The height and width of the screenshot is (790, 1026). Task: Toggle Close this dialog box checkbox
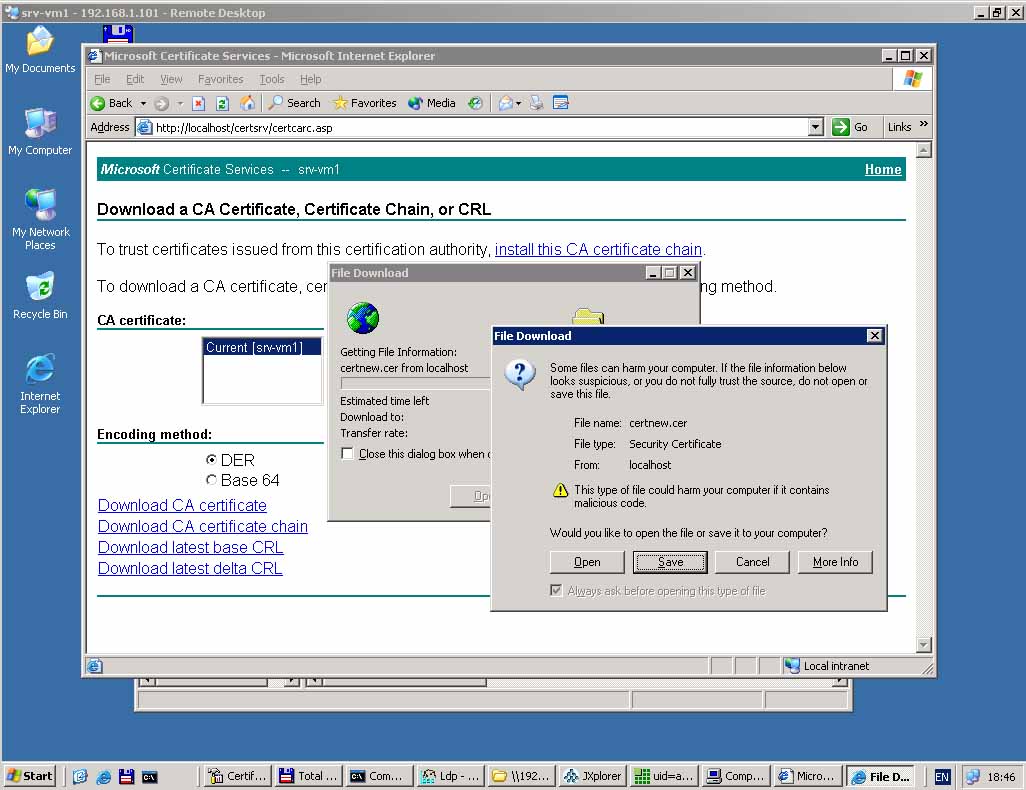pyautogui.click(x=347, y=454)
